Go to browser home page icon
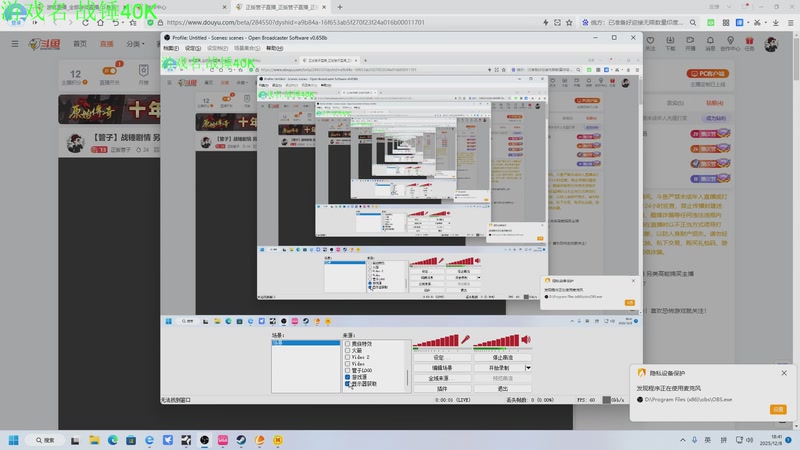This screenshot has width=800, height=450. click(101, 22)
